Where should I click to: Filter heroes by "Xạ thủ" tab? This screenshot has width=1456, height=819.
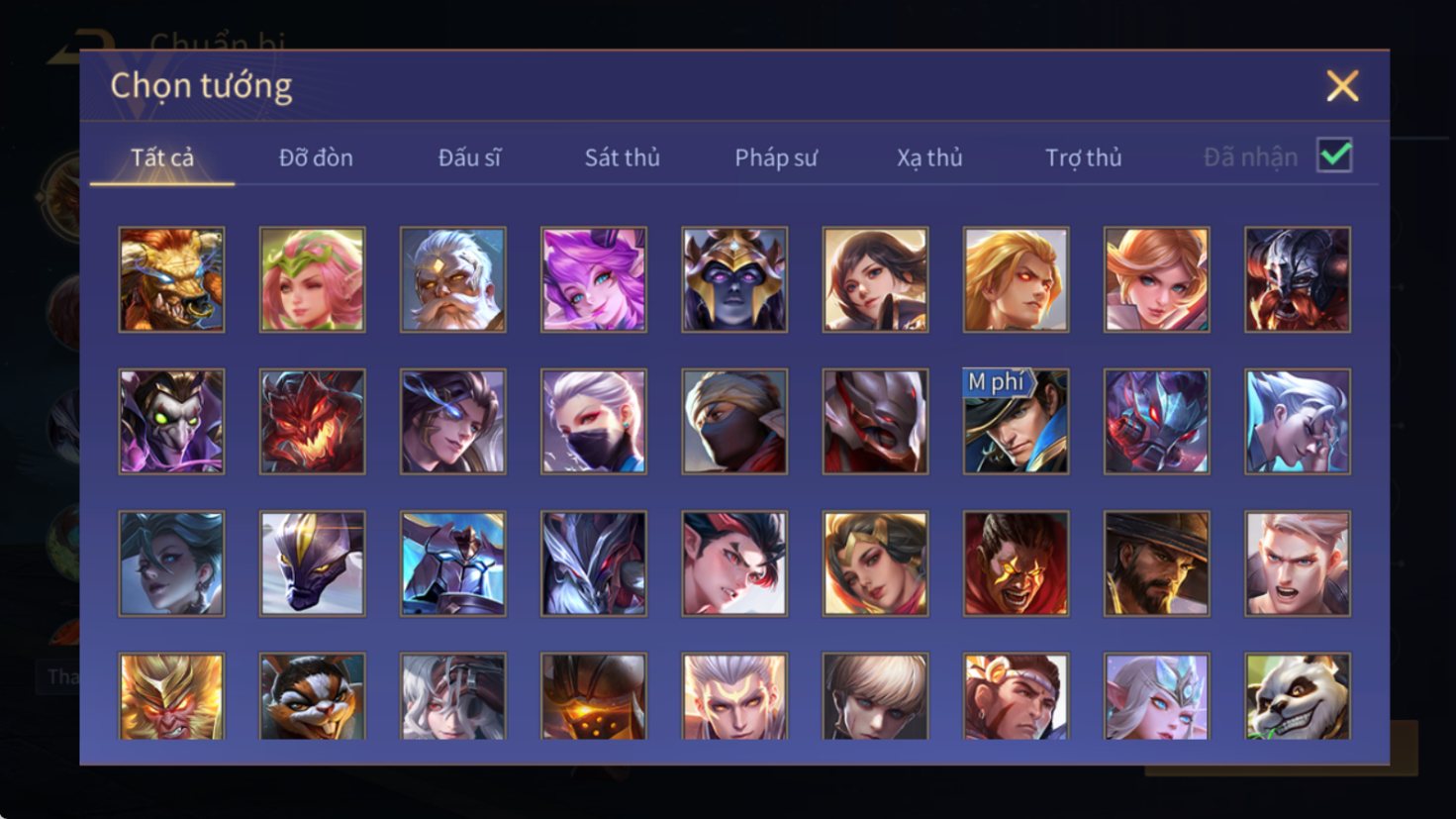point(929,157)
